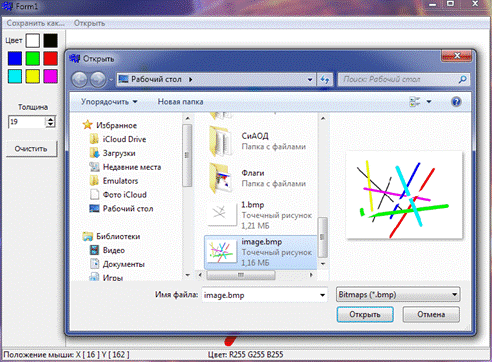Select the 1.bmp file thumbnail
This screenshot has height=362, width=492.
coord(220,213)
